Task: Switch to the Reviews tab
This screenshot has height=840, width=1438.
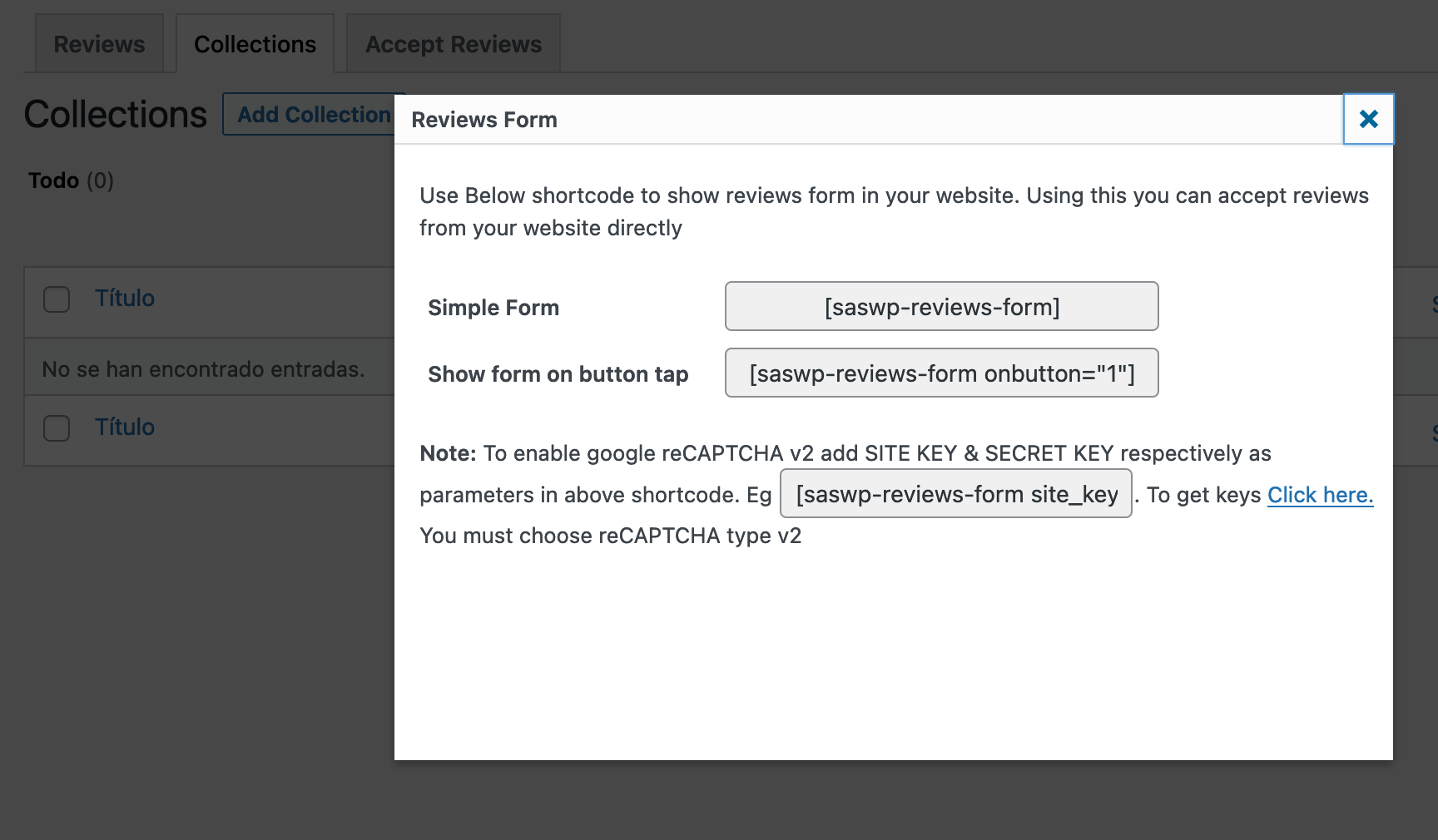Action: coord(99,44)
